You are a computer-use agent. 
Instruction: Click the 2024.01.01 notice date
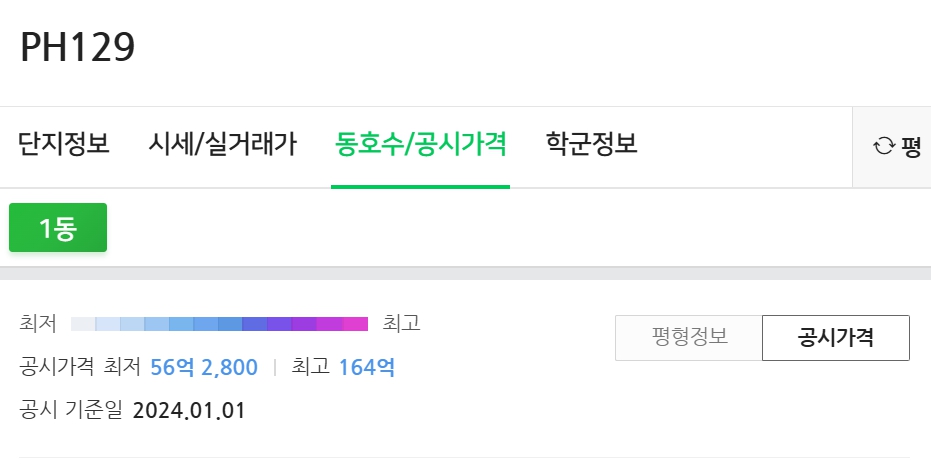[189, 410]
